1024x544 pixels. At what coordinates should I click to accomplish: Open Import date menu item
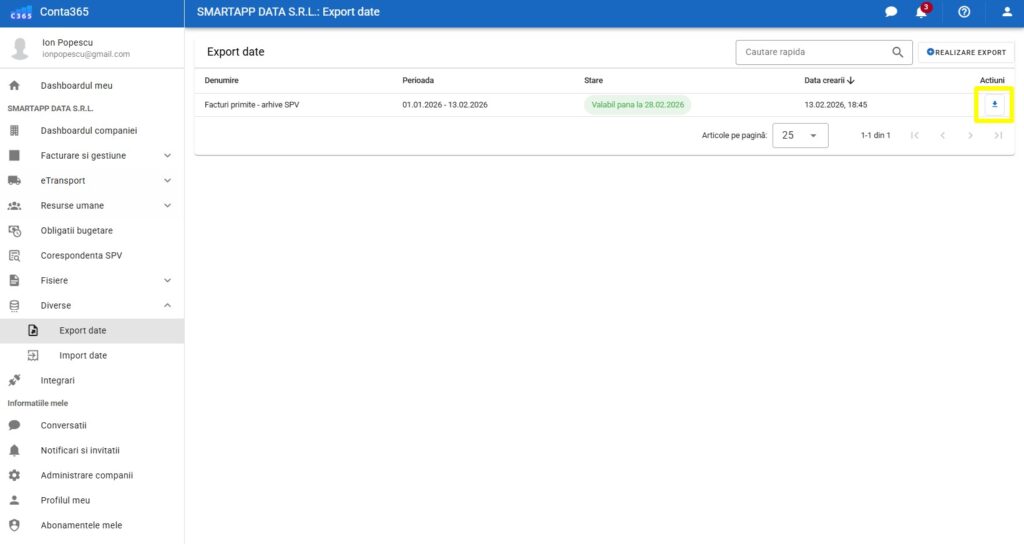pyautogui.click(x=83, y=356)
